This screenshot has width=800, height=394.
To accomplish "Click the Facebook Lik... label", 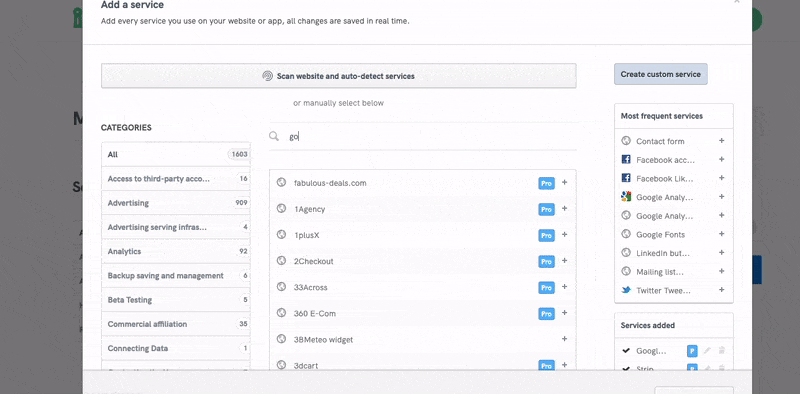I will [x=665, y=179].
